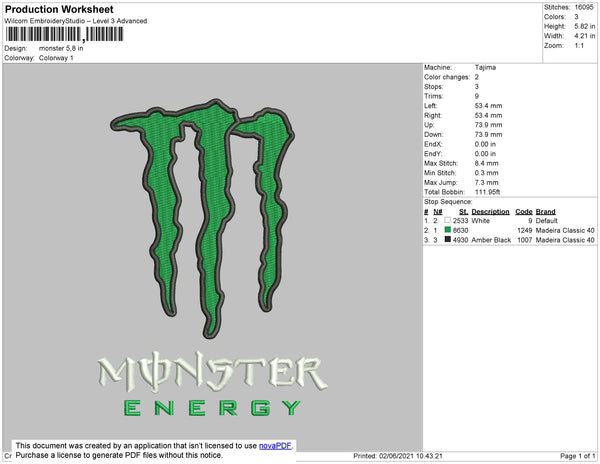Select 'Wilcom EmbroideryStudio – Level 3 Advanced' text
600x464 pixels.
click(x=76, y=21)
